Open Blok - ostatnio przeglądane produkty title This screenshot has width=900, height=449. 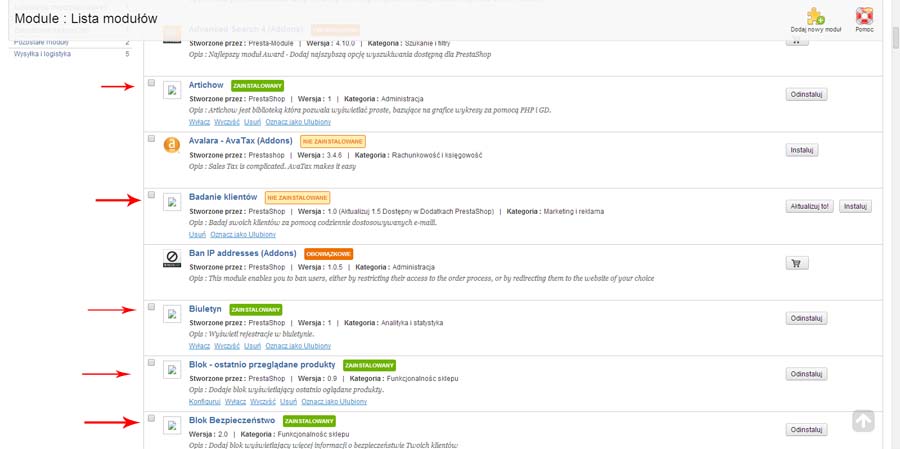coord(262,365)
